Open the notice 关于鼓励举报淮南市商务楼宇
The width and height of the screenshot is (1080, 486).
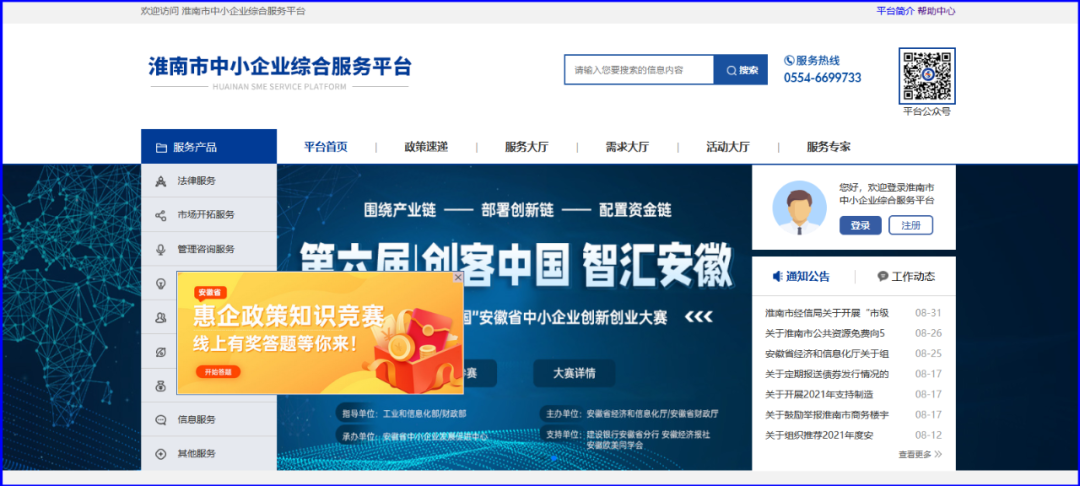coord(827,415)
